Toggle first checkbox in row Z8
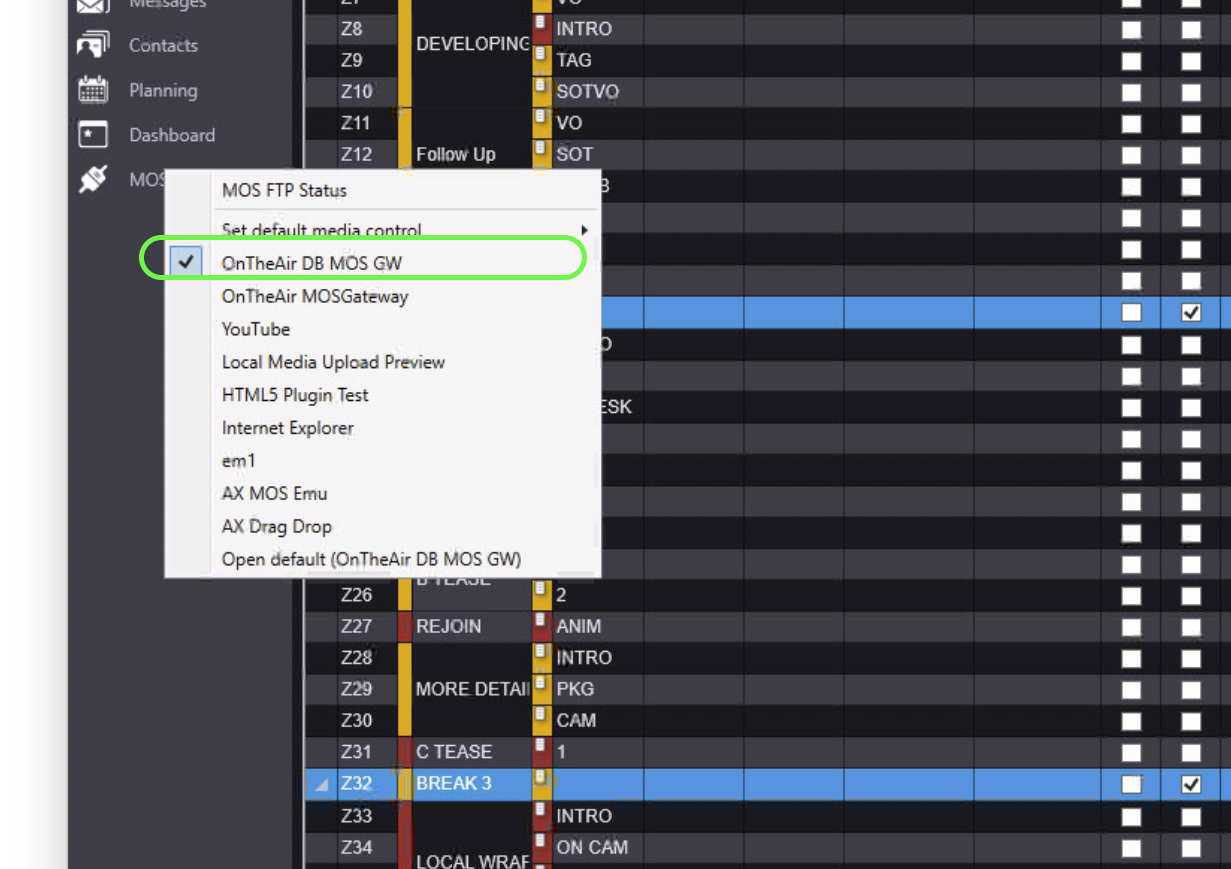The height and width of the screenshot is (869, 1231). click(1131, 30)
